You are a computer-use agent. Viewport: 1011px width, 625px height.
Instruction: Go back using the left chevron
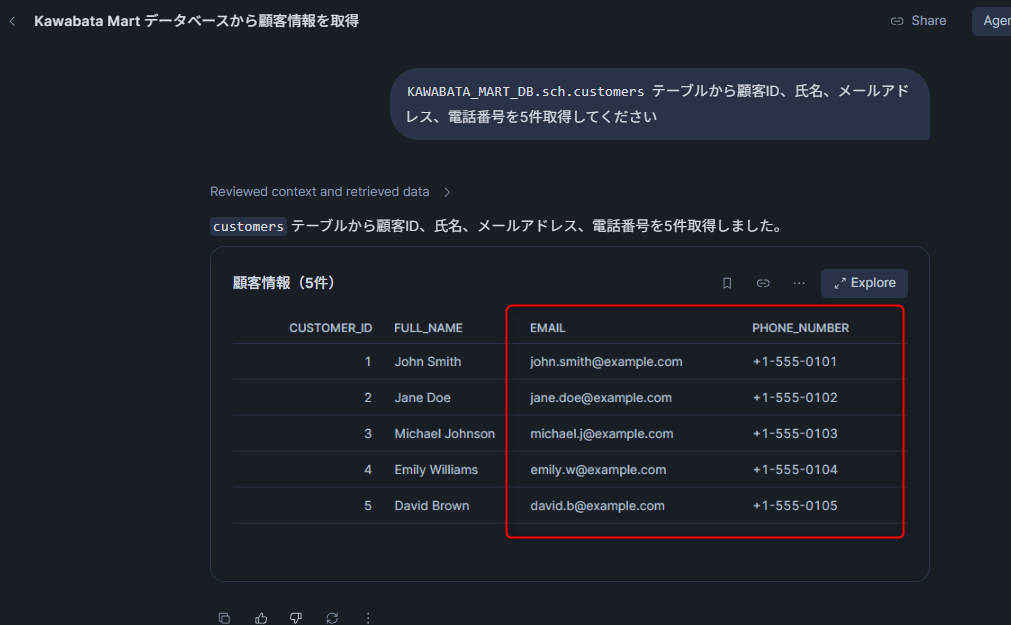point(12,21)
